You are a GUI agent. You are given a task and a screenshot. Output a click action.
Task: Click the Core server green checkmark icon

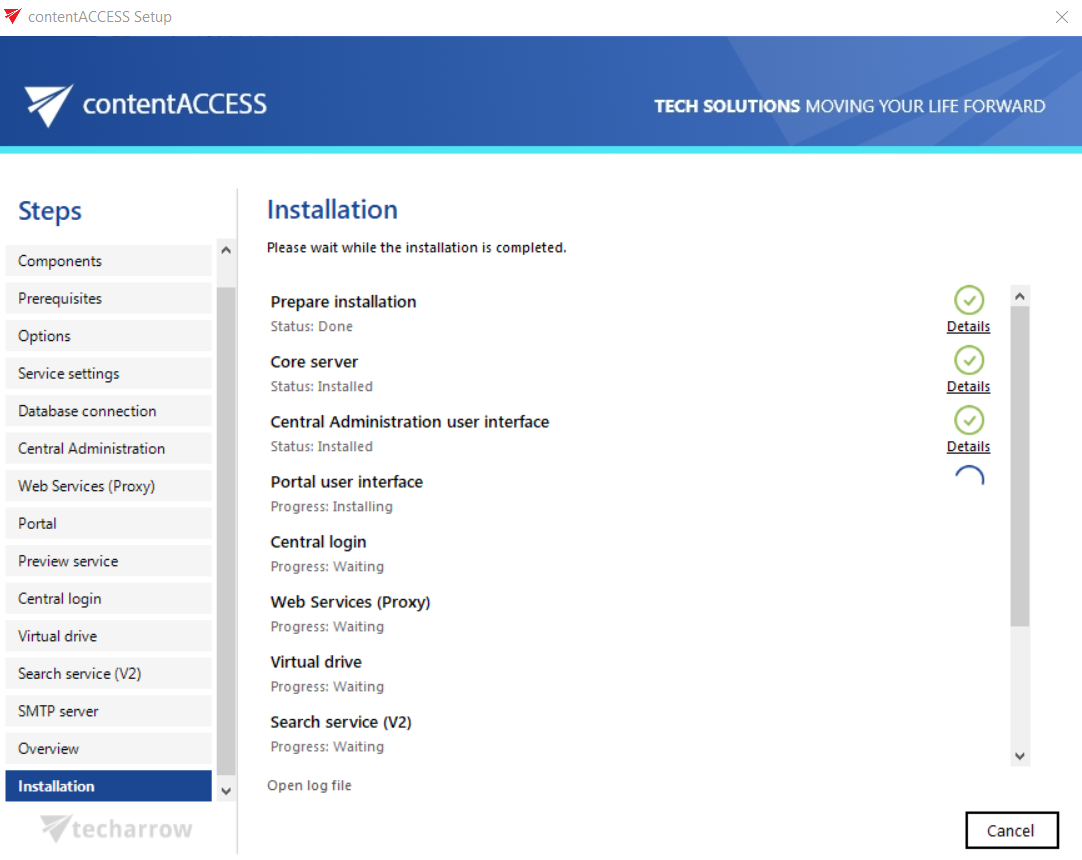pyautogui.click(x=968, y=360)
